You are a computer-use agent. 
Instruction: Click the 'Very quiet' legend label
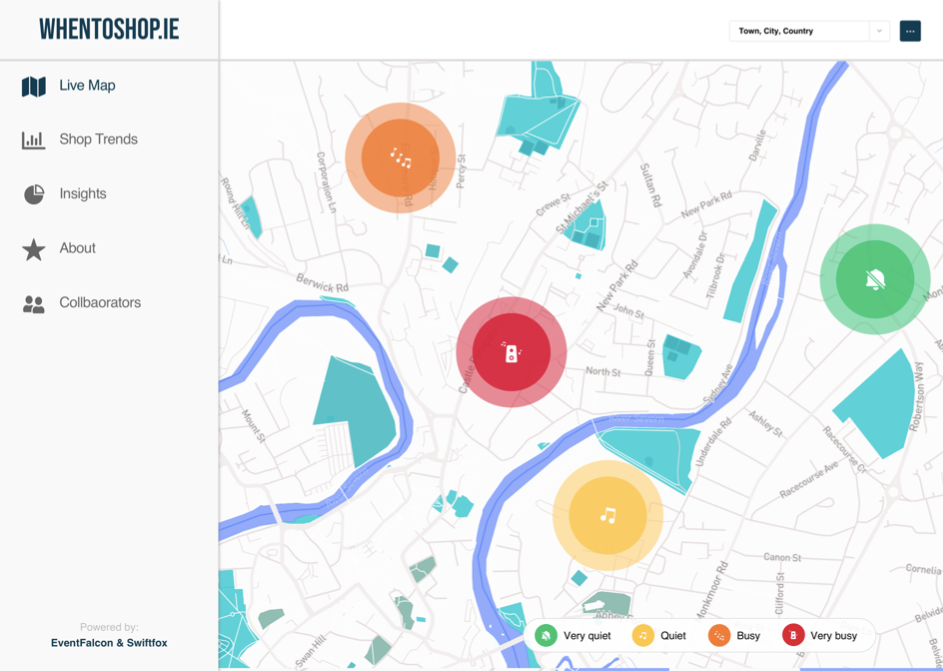click(x=587, y=636)
